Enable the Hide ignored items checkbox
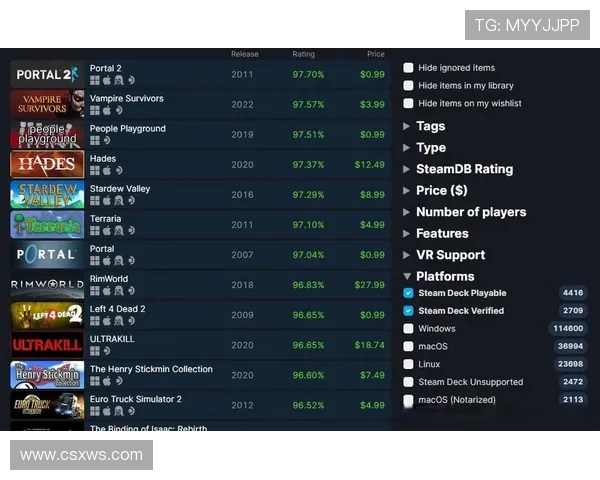Viewport: 600px width, 480px height. 408,68
